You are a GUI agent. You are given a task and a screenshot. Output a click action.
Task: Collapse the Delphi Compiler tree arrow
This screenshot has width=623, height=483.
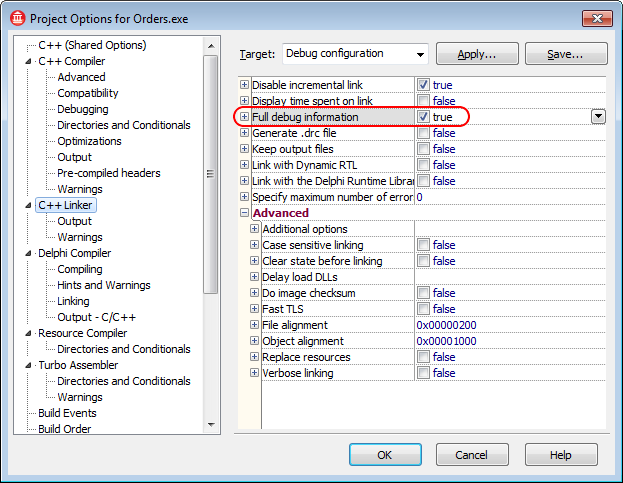pyautogui.click(x=29, y=253)
